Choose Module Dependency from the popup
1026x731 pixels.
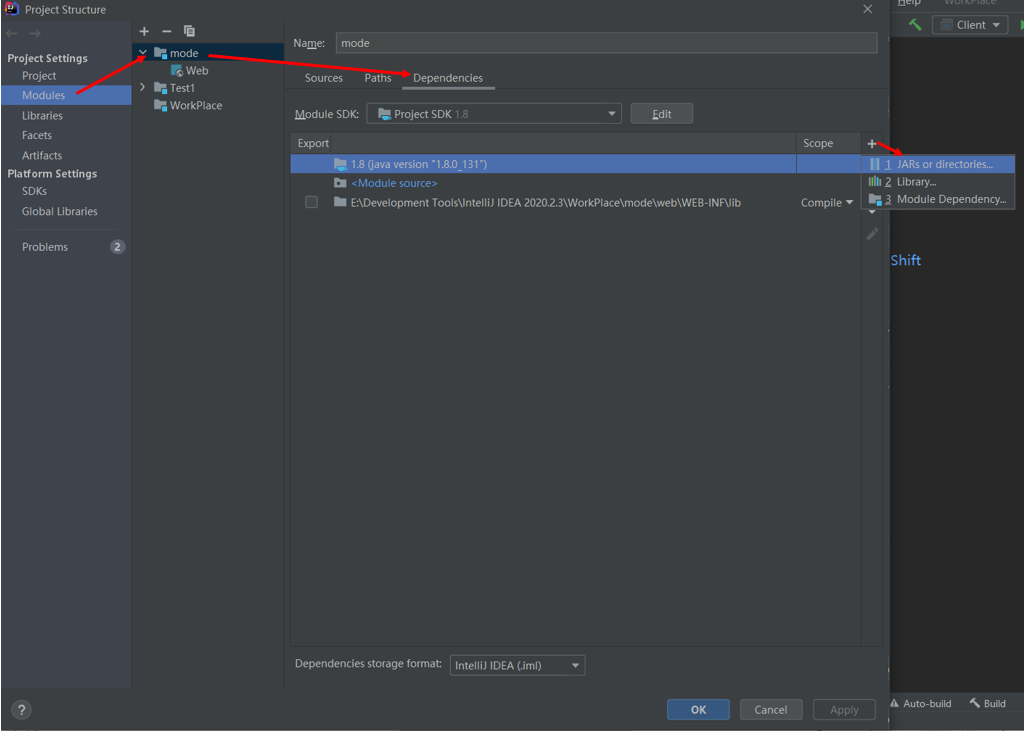[938, 200]
